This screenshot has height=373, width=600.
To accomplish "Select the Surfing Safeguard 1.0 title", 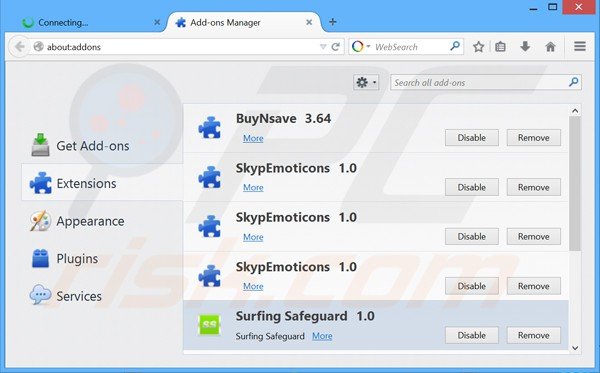I will pyautogui.click(x=305, y=316).
